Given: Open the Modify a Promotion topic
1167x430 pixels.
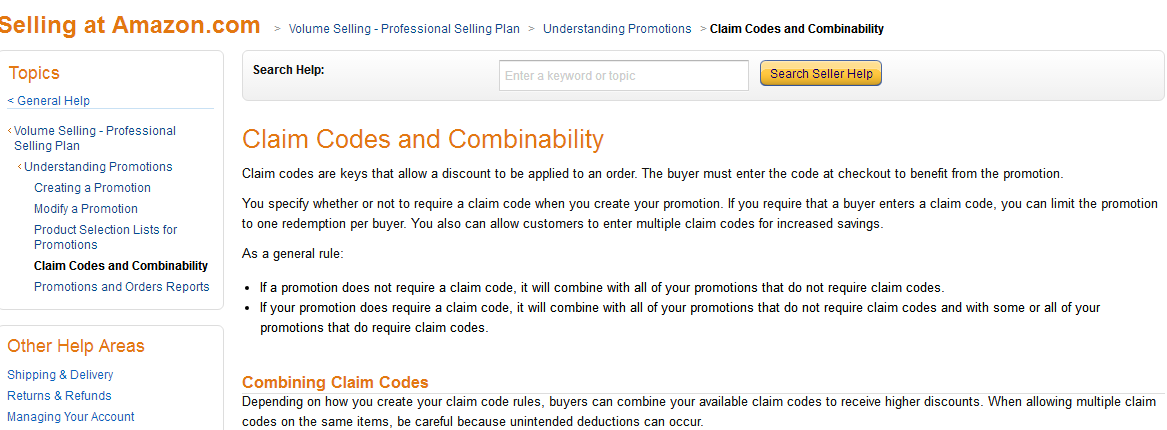Looking at the screenshot, I should tap(86, 209).
